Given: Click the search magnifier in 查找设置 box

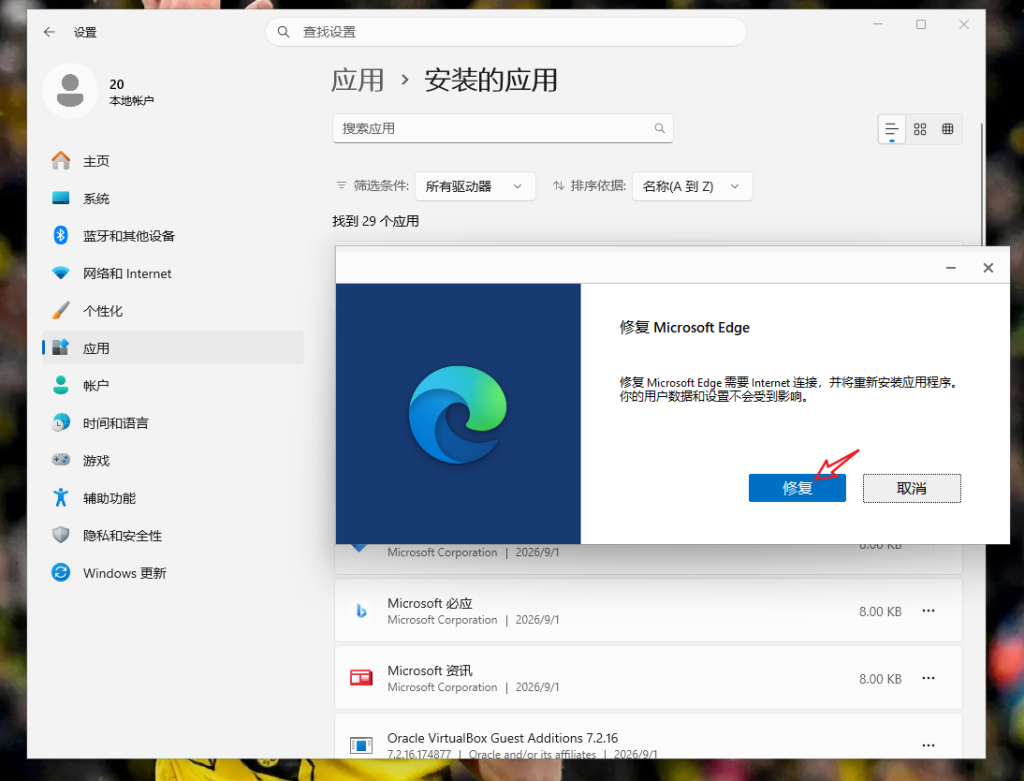Looking at the screenshot, I should (283, 32).
